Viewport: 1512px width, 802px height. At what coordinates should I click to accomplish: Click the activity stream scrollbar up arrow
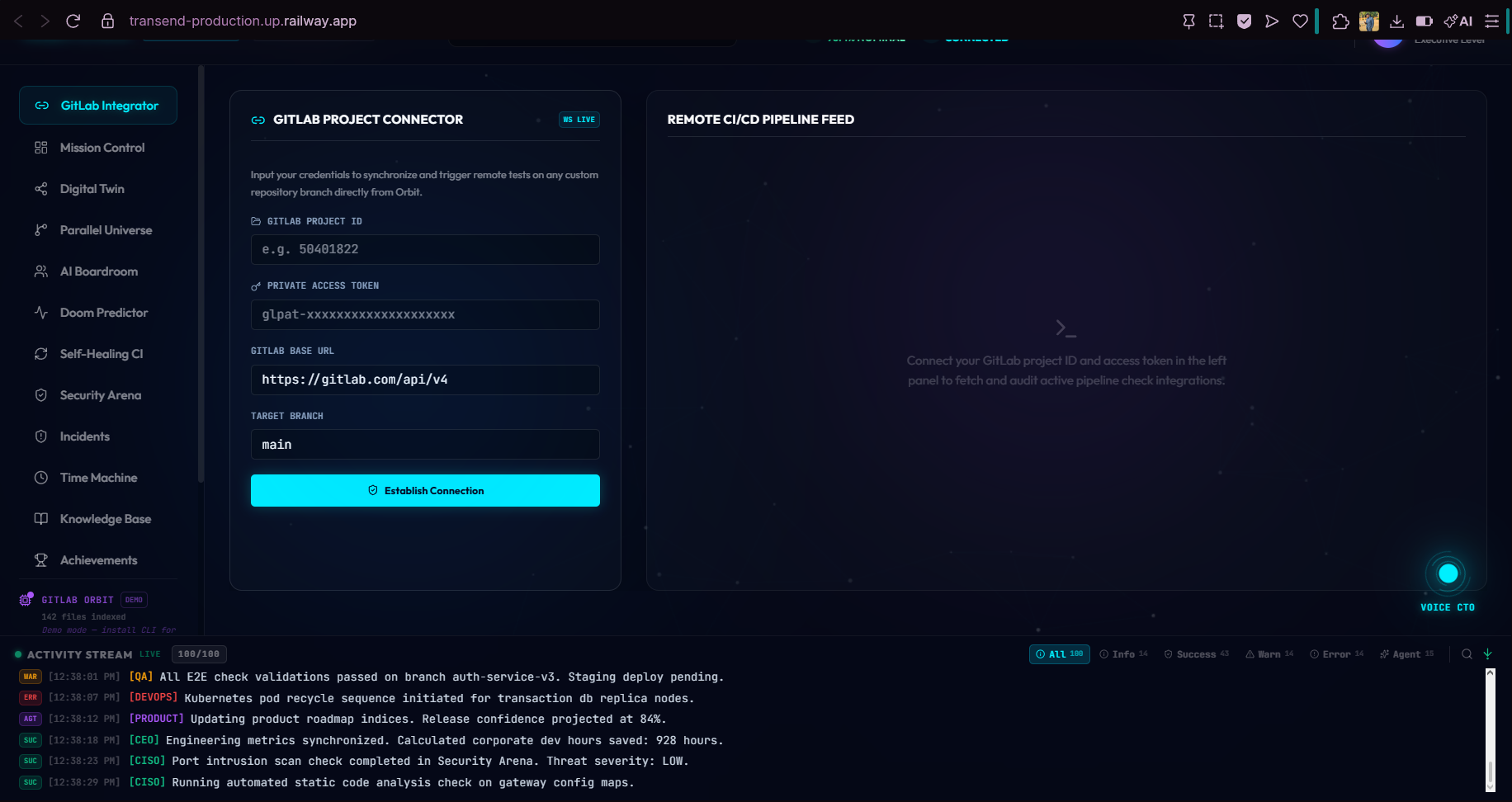pos(1491,673)
